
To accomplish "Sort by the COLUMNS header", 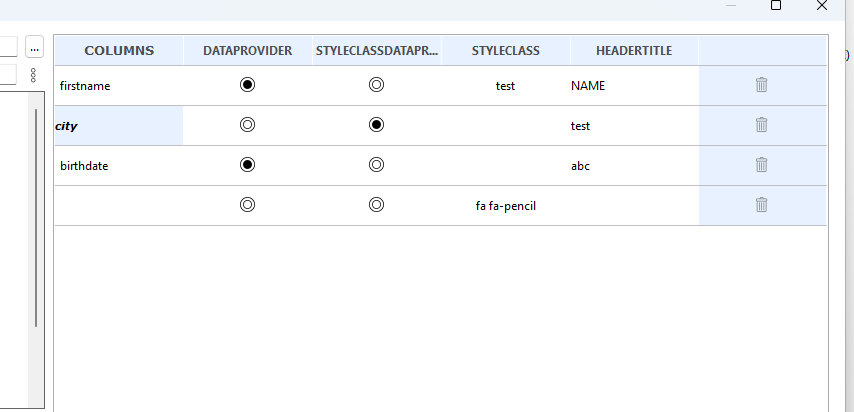I will (119, 51).
